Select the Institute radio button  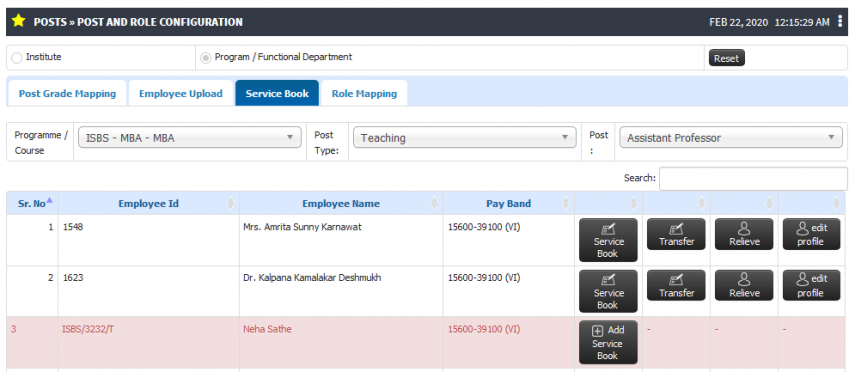[16, 57]
